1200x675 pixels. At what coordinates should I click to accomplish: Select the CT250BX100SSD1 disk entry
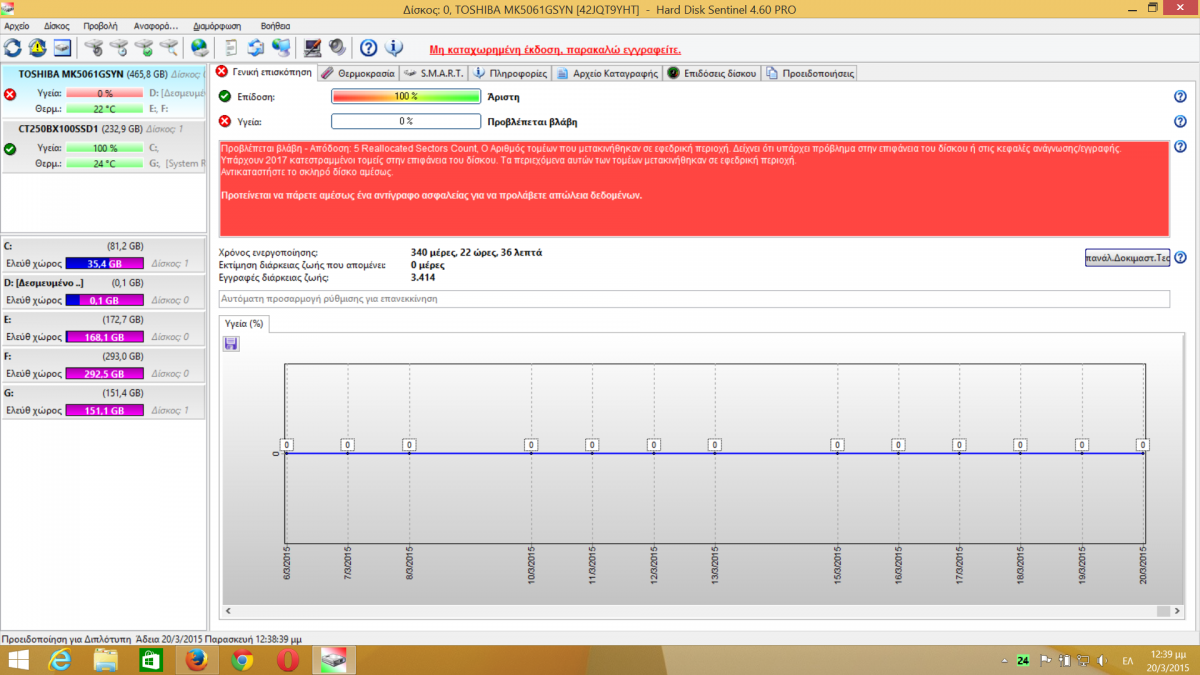coord(104,146)
